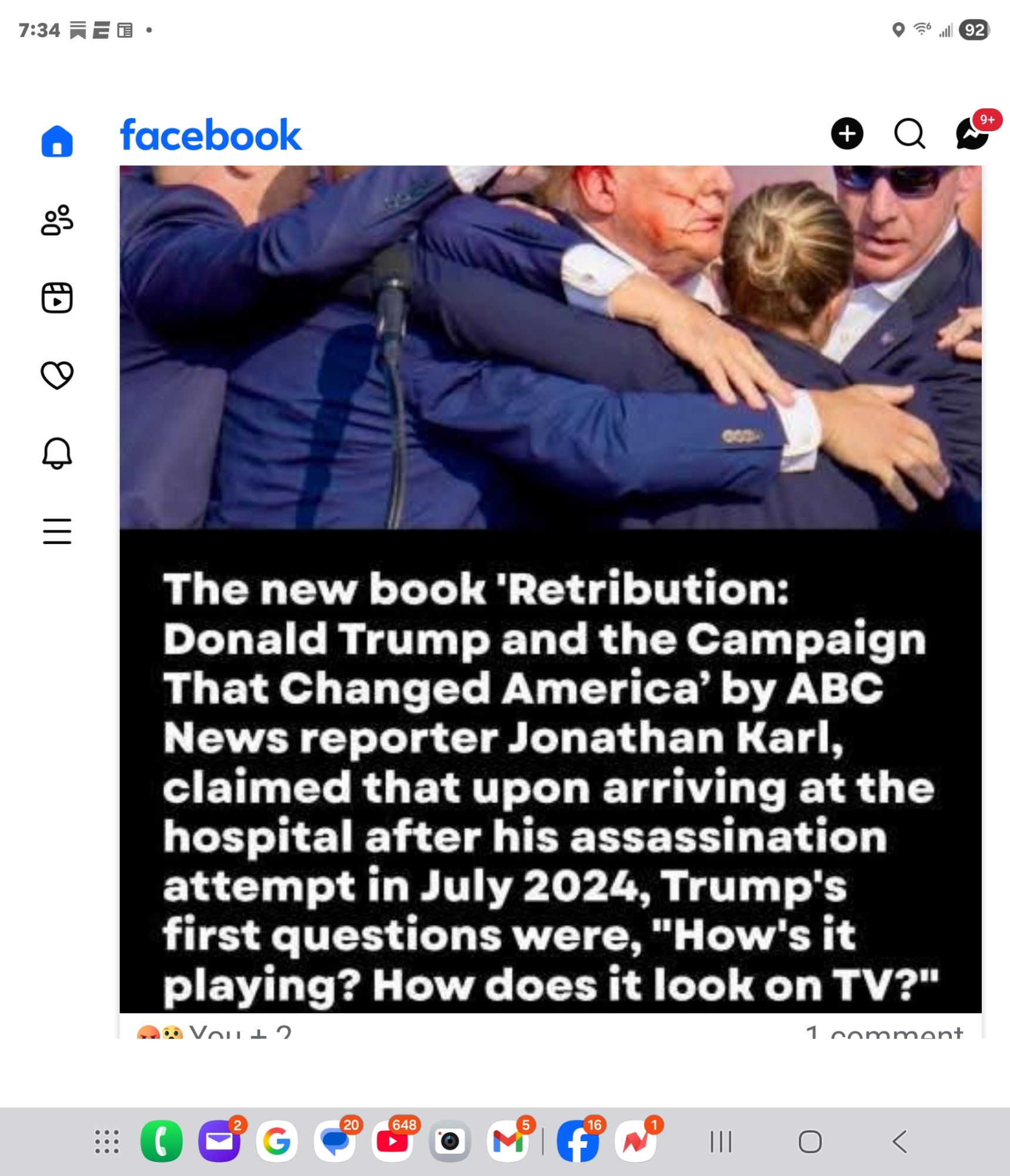Viewport: 1010px width, 1176px height.
Task: Open Messenger chats
Action: pyautogui.click(x=972, y=134)
